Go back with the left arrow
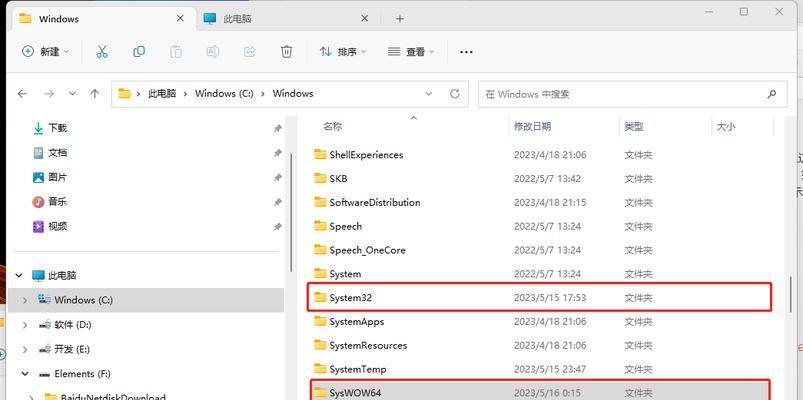 [x=22, y=94]
